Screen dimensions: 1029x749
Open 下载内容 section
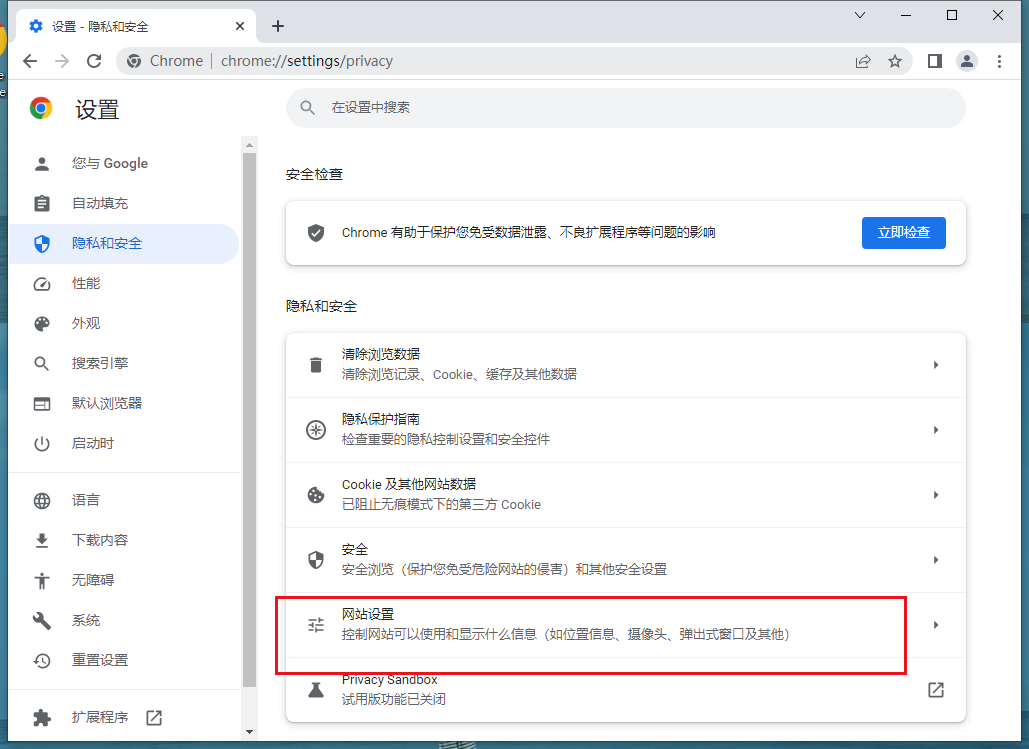(125, 540)
